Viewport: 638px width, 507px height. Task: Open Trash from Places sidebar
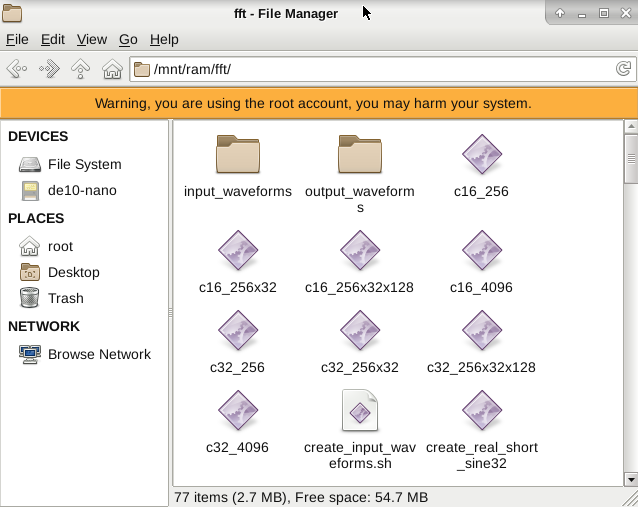pyautogui.click(x=66, y=298)
